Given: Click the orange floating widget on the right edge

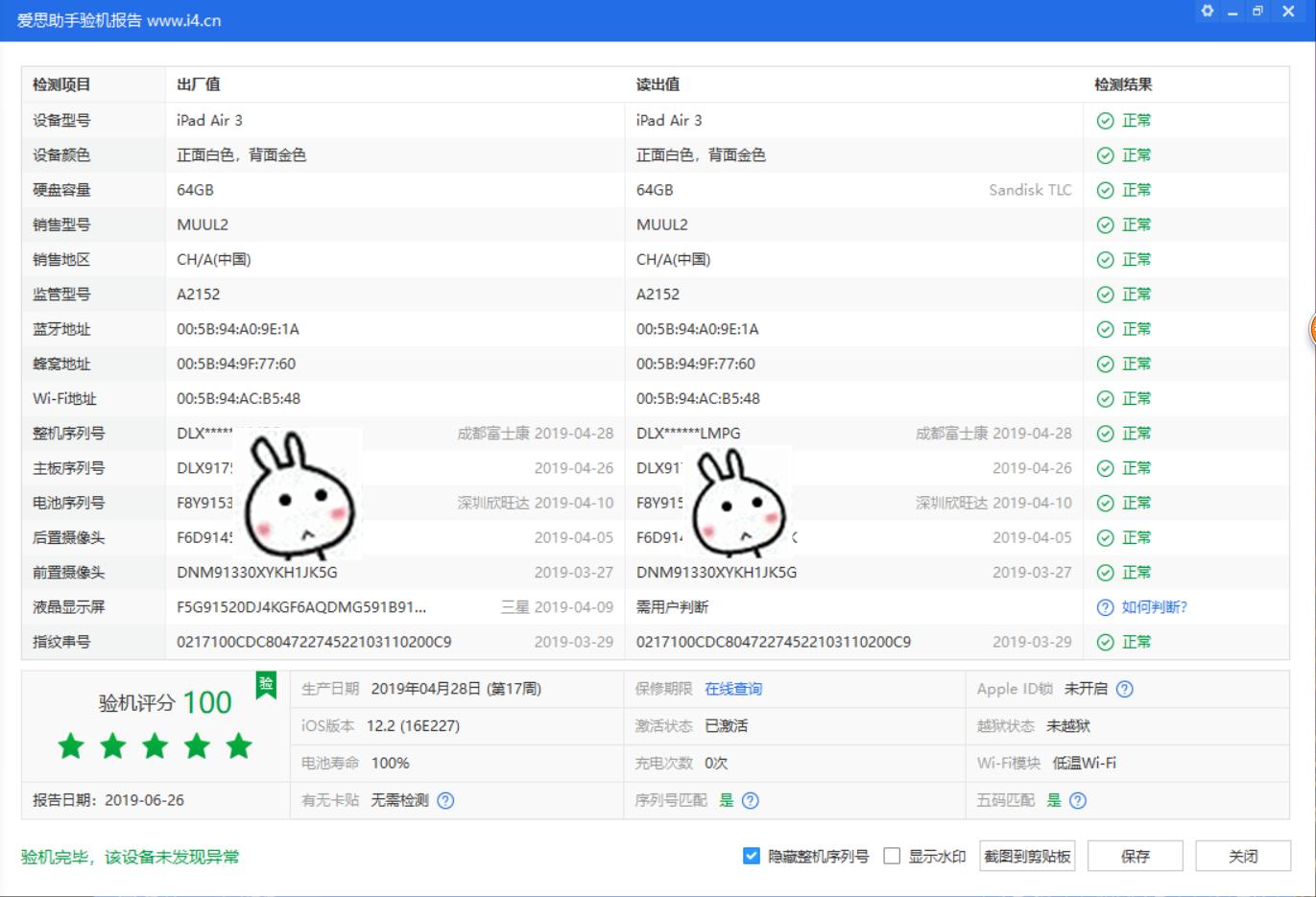Looking at the screenshot, I should pyautogui.click(x=1311, y=329).
